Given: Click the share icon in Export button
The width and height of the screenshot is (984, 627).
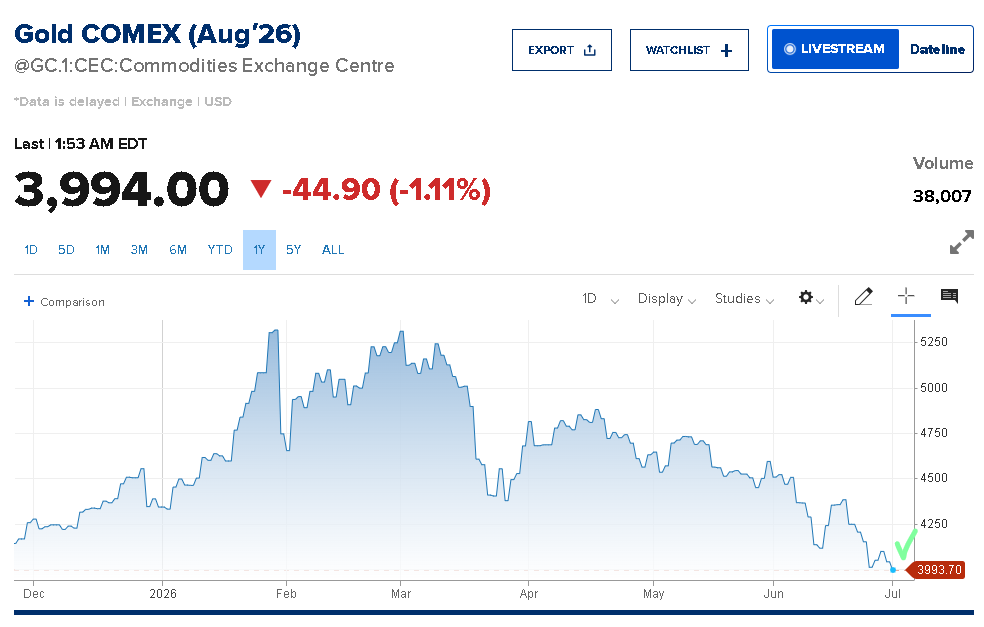Looking at the screenshot, I should [589, 50].
